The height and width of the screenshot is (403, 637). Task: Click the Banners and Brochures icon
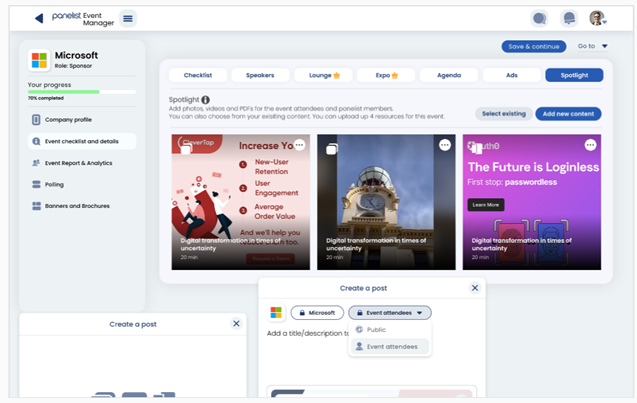[36, 206]
